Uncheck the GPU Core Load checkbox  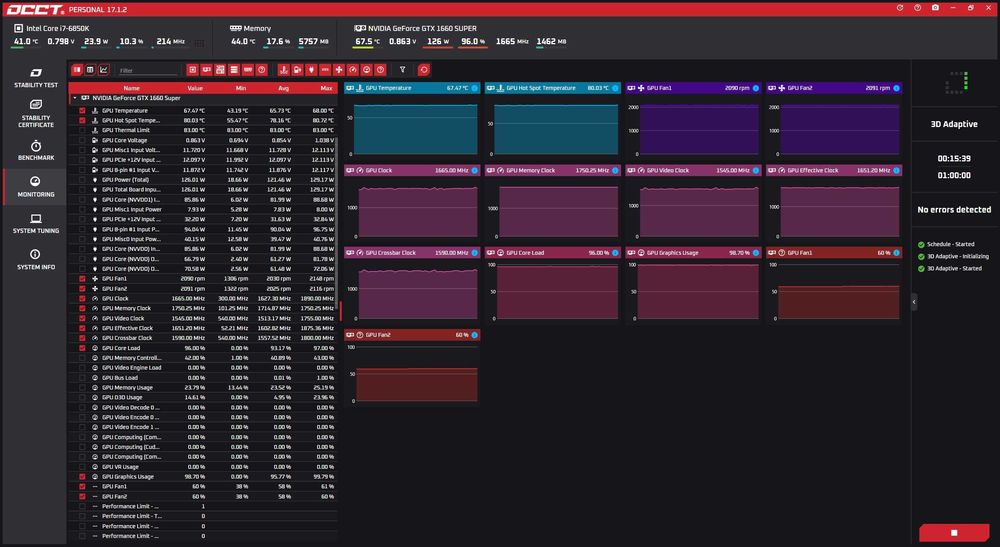pyautogui.click(x=82, y=348)
